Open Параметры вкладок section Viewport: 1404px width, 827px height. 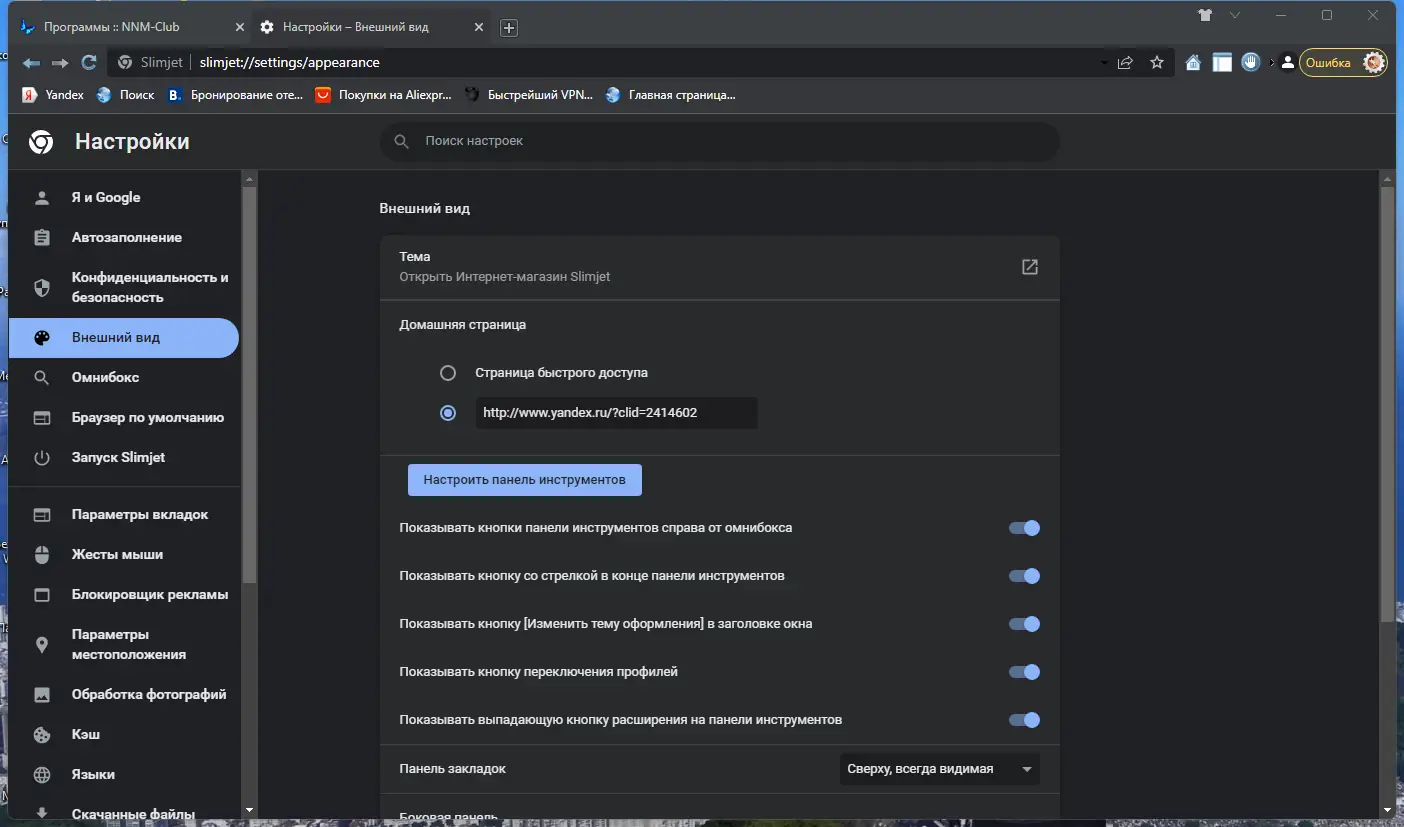(x=124, y=514)
